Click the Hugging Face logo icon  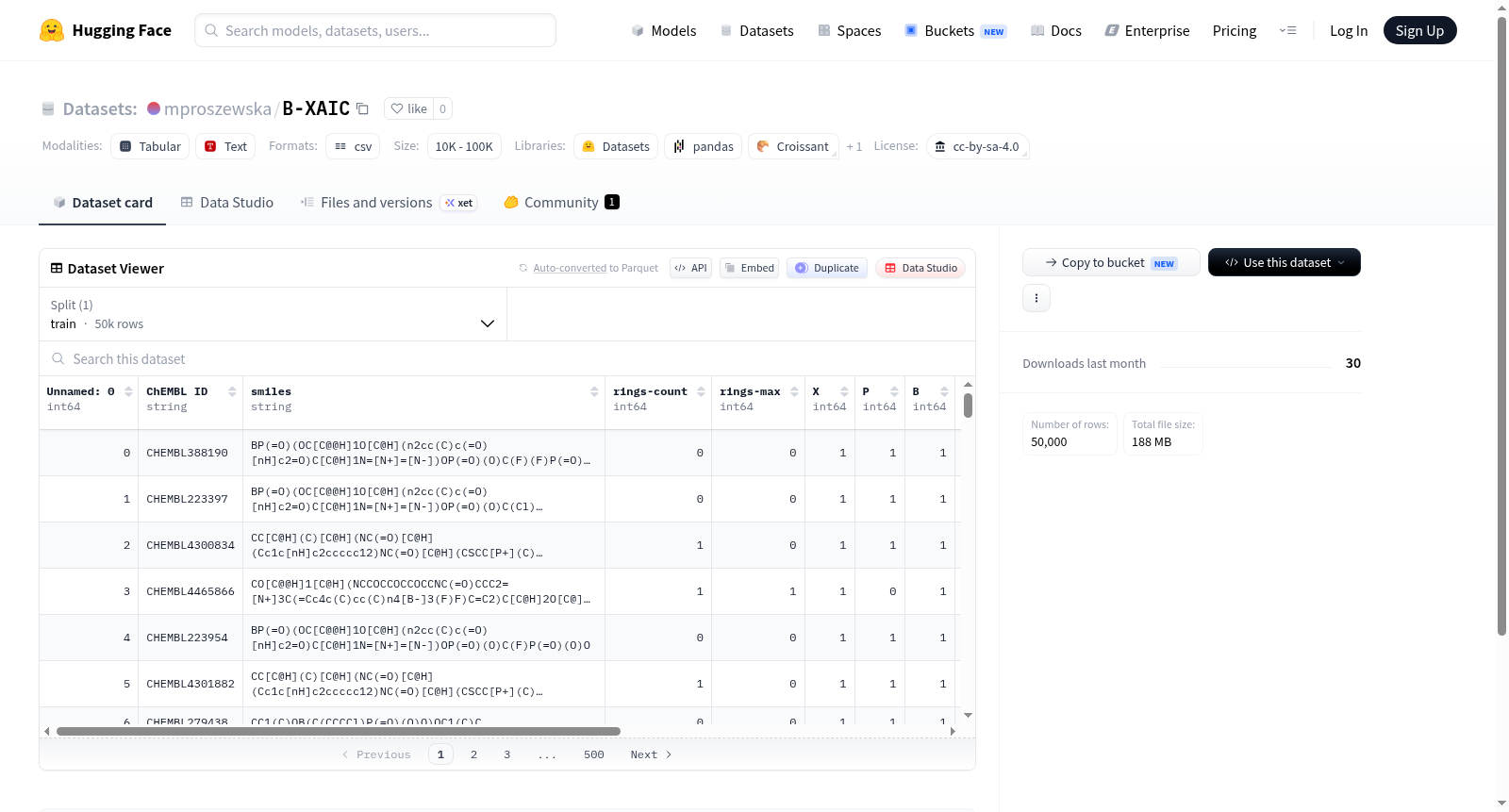click(x=52, y=30)
